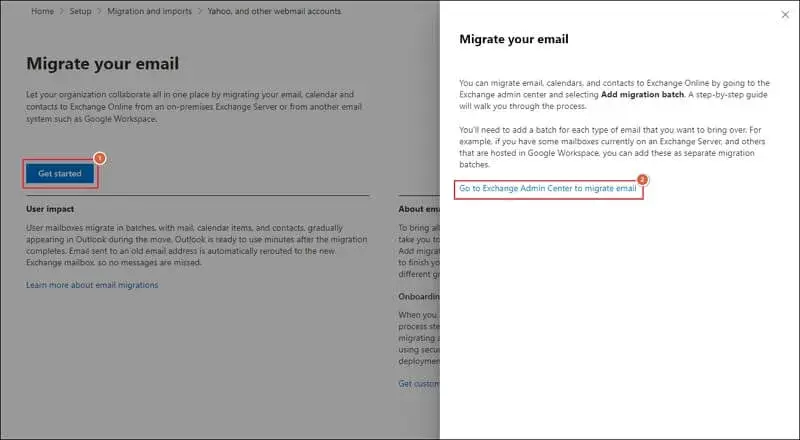Click the Migrate your email panel title

pyautogui.click(x=514, y=39)
